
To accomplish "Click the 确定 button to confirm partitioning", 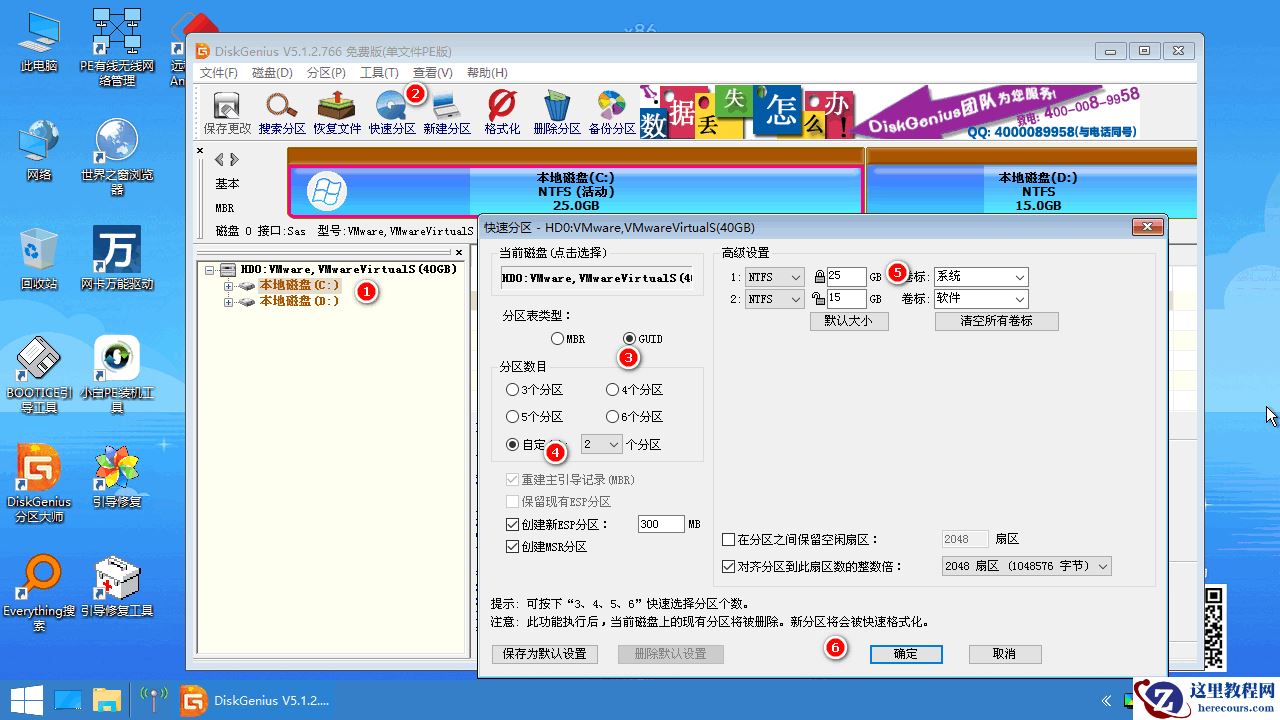I will (x=905, y=654).
